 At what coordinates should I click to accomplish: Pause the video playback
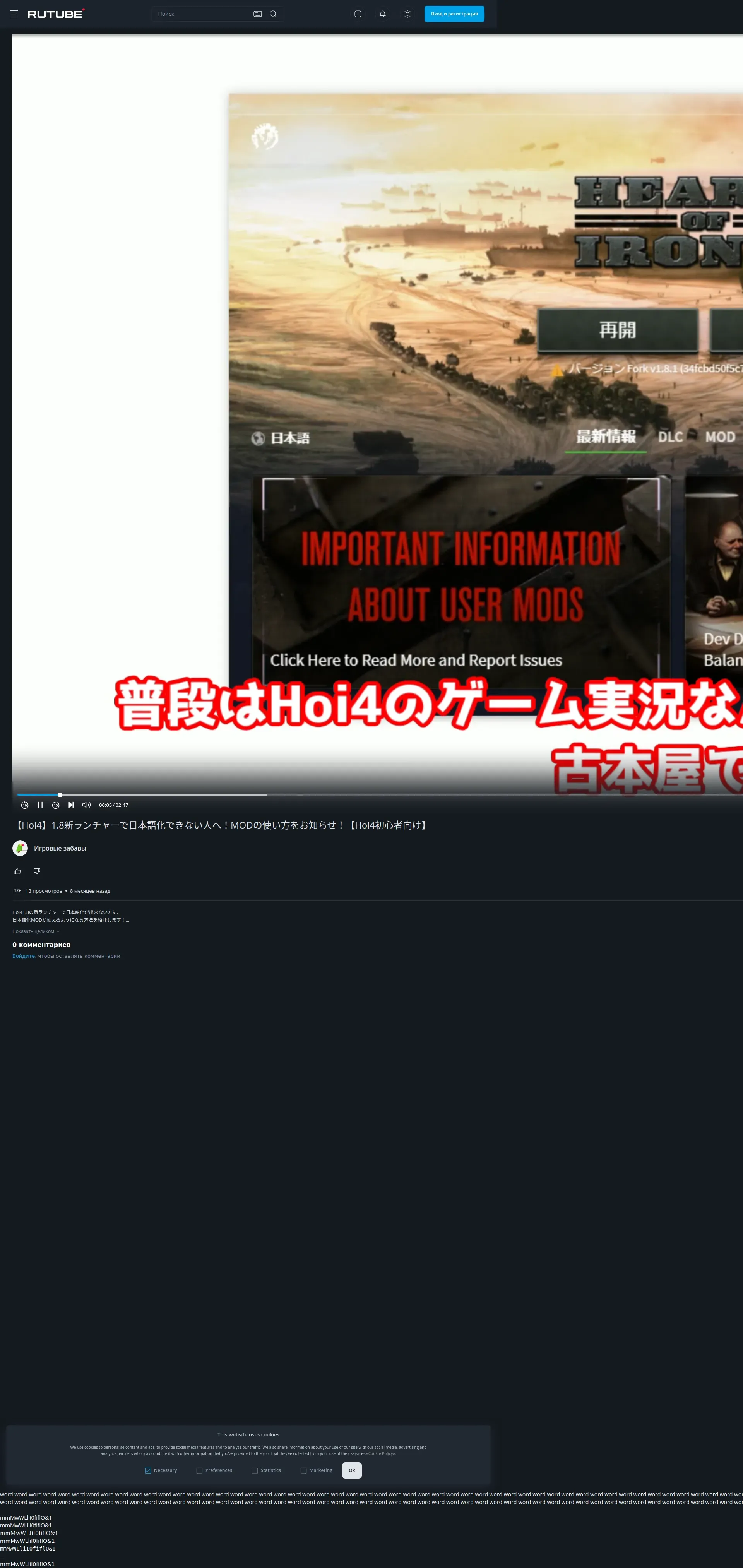pyautogui.click(x=40, y=805)
